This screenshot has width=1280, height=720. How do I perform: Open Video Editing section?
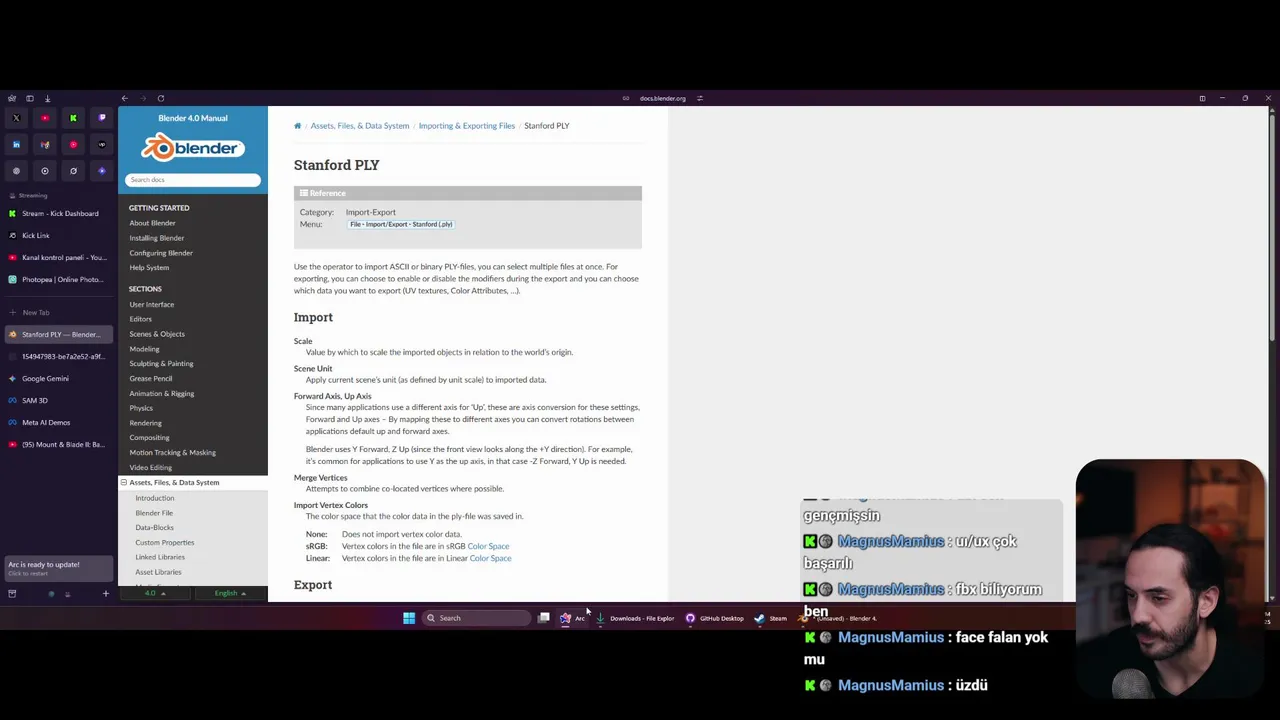150,468
